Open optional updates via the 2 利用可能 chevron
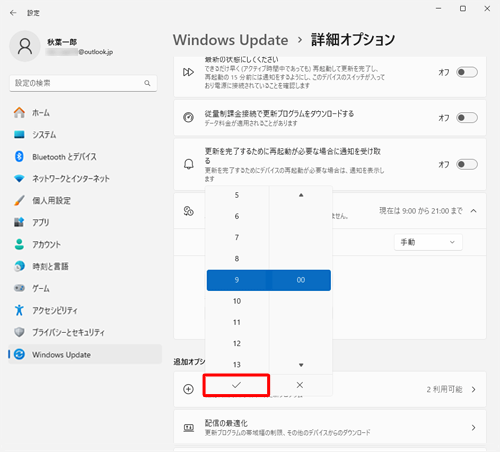 click(473, 389)
